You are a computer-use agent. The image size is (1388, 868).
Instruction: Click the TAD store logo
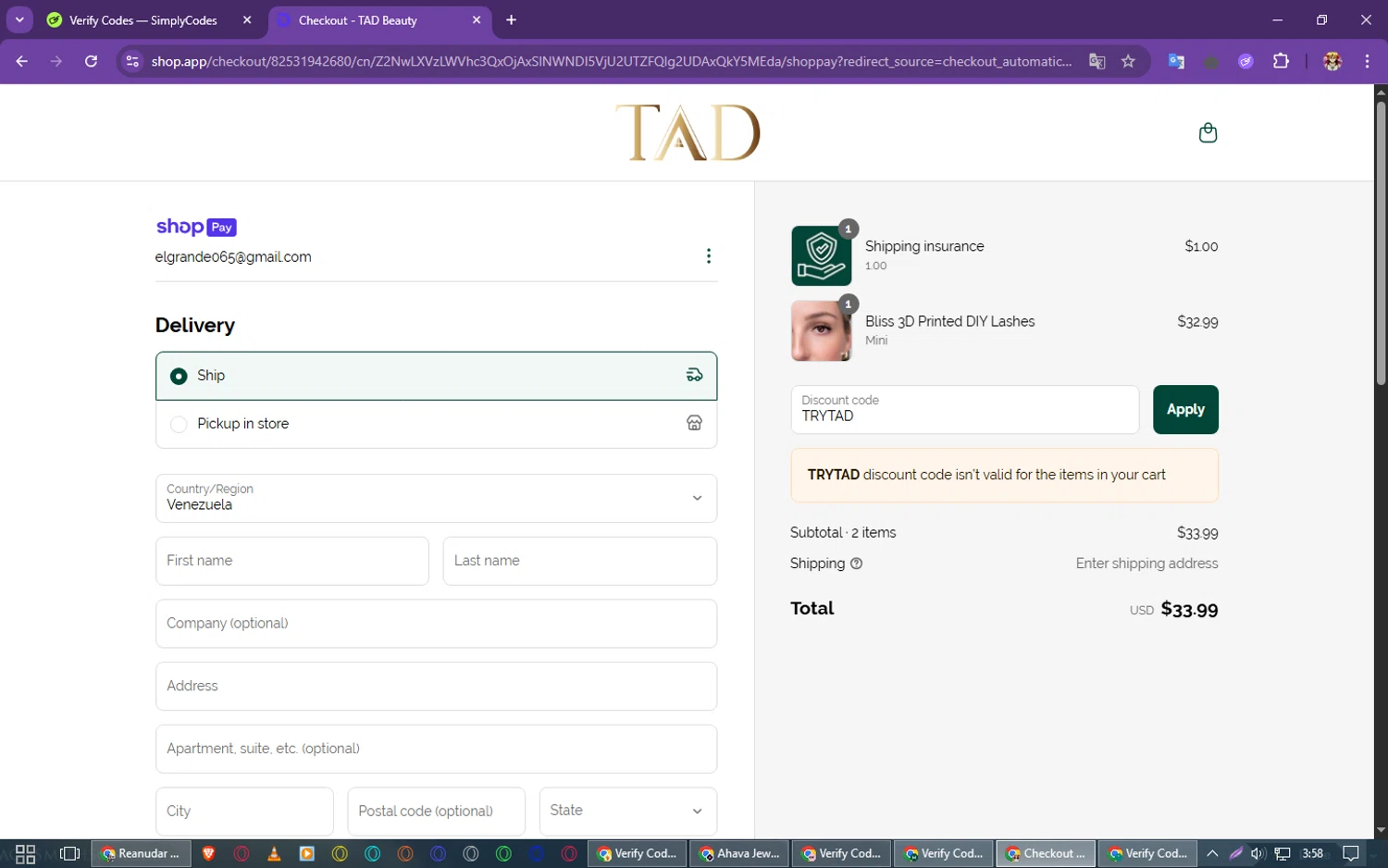(688, 132)
